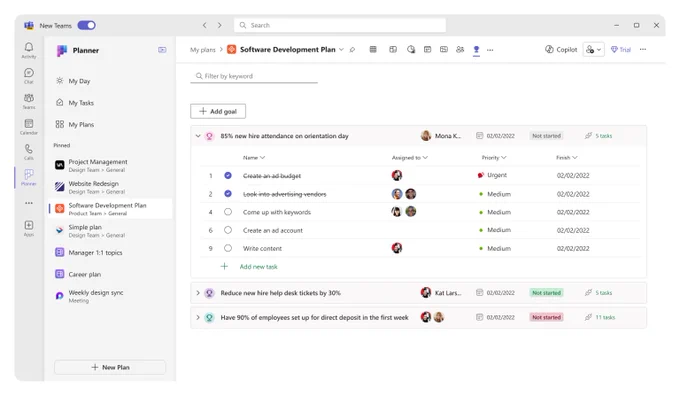
Task: Expand the direct deposit goal
Action: (198, 317)
